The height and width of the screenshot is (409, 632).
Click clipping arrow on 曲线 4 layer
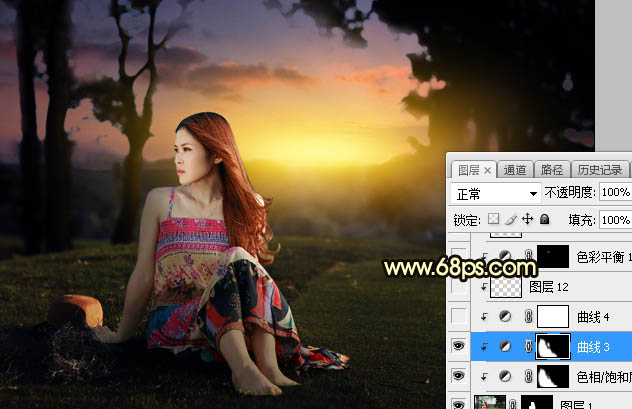pos(484,317)
